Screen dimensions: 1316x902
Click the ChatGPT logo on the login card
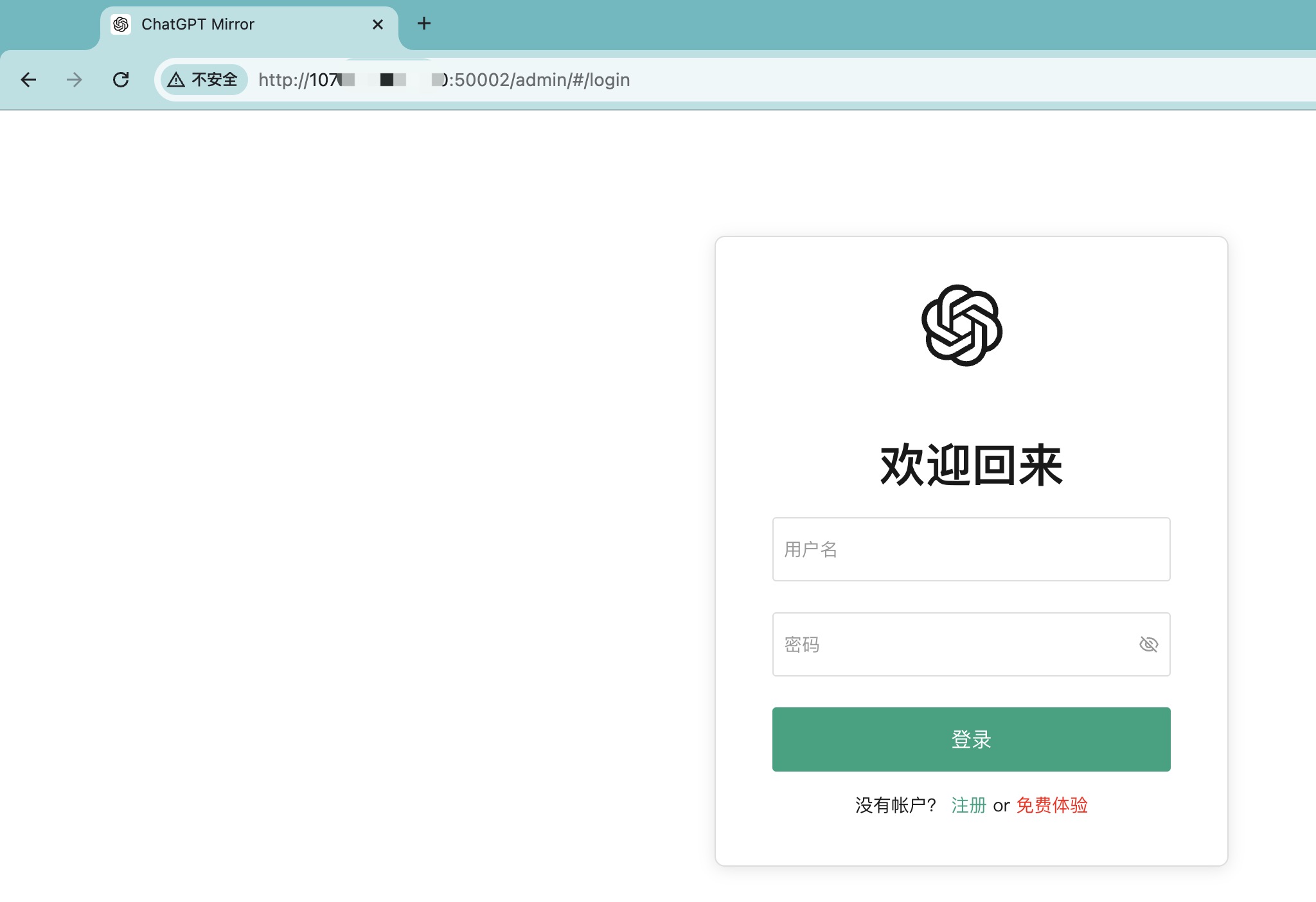click(x=962, y=326)
